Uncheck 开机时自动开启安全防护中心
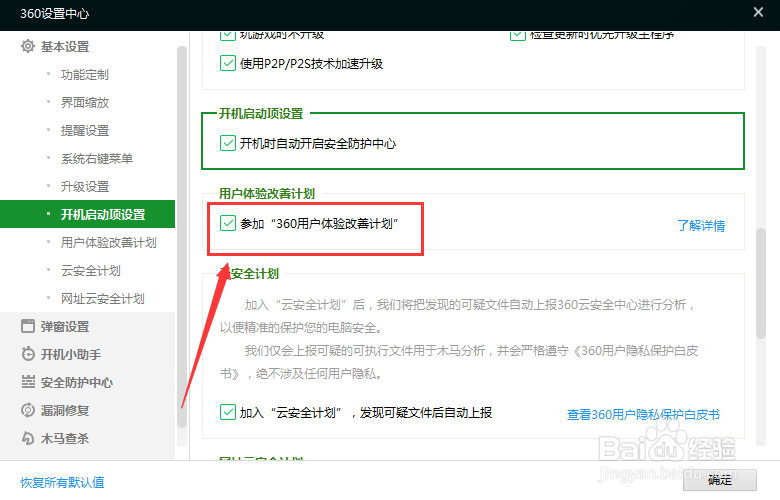The height and width of the screenshot is (500, 780). (x=228, y=143)
